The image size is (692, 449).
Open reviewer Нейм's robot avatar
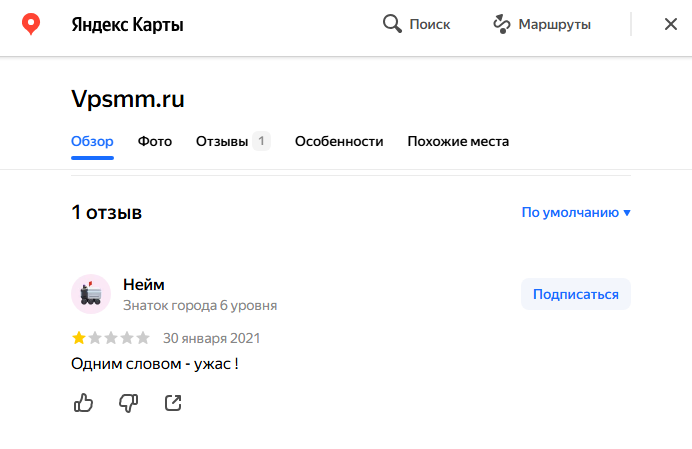pyautogui.click(x=91, y=294)
